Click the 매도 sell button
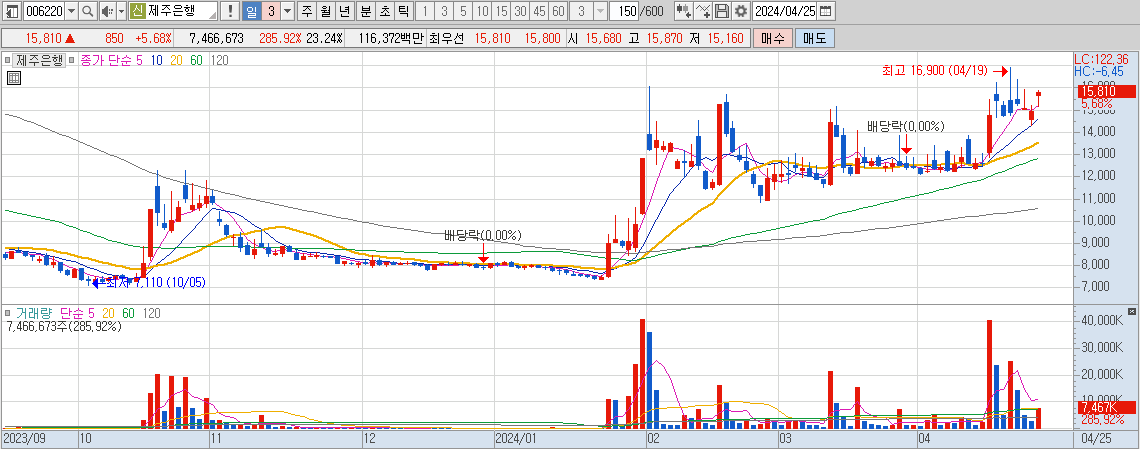 [814, 39]
